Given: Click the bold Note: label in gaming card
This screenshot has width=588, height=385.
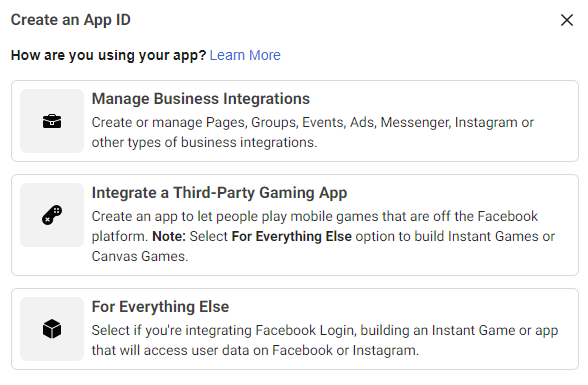Looking at the screenshot, I should (x=169, y=237).
